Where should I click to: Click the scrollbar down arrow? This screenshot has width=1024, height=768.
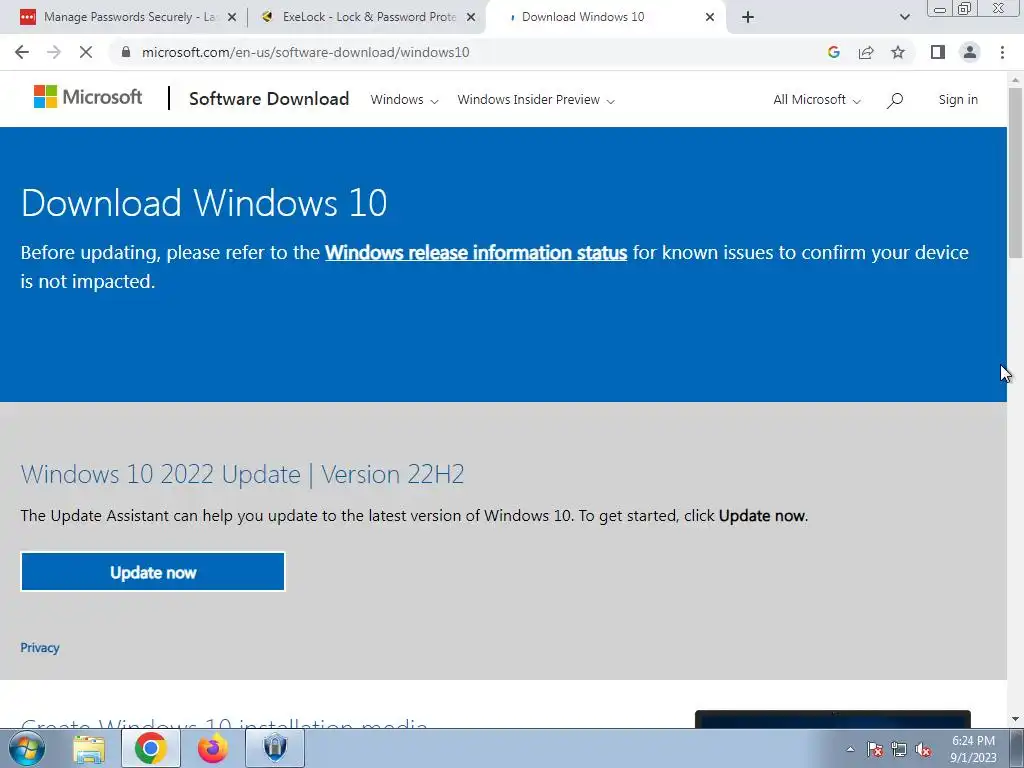tap(1016, 720)
